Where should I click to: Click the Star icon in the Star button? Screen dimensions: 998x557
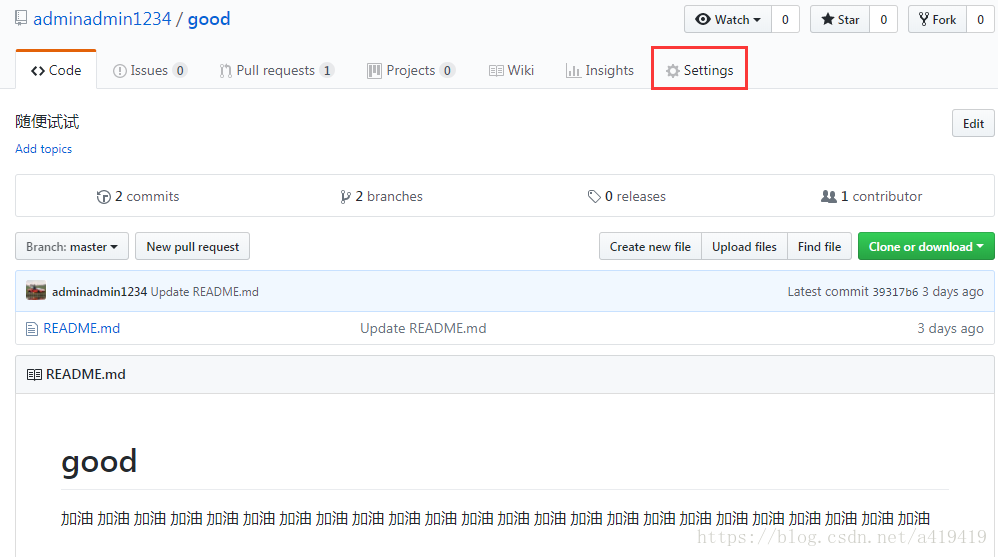click(x=827, y=19)
